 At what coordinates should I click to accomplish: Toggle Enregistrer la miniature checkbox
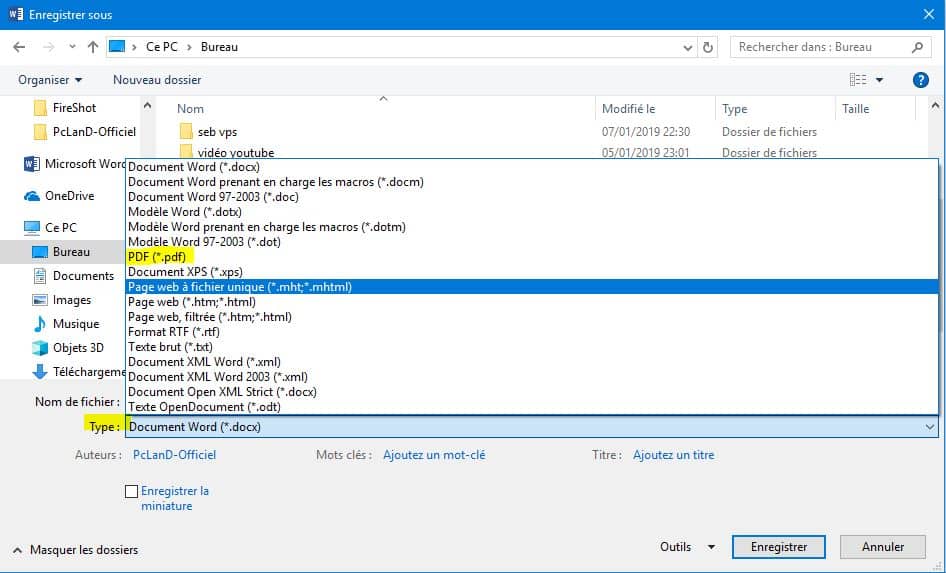(132, 492)
